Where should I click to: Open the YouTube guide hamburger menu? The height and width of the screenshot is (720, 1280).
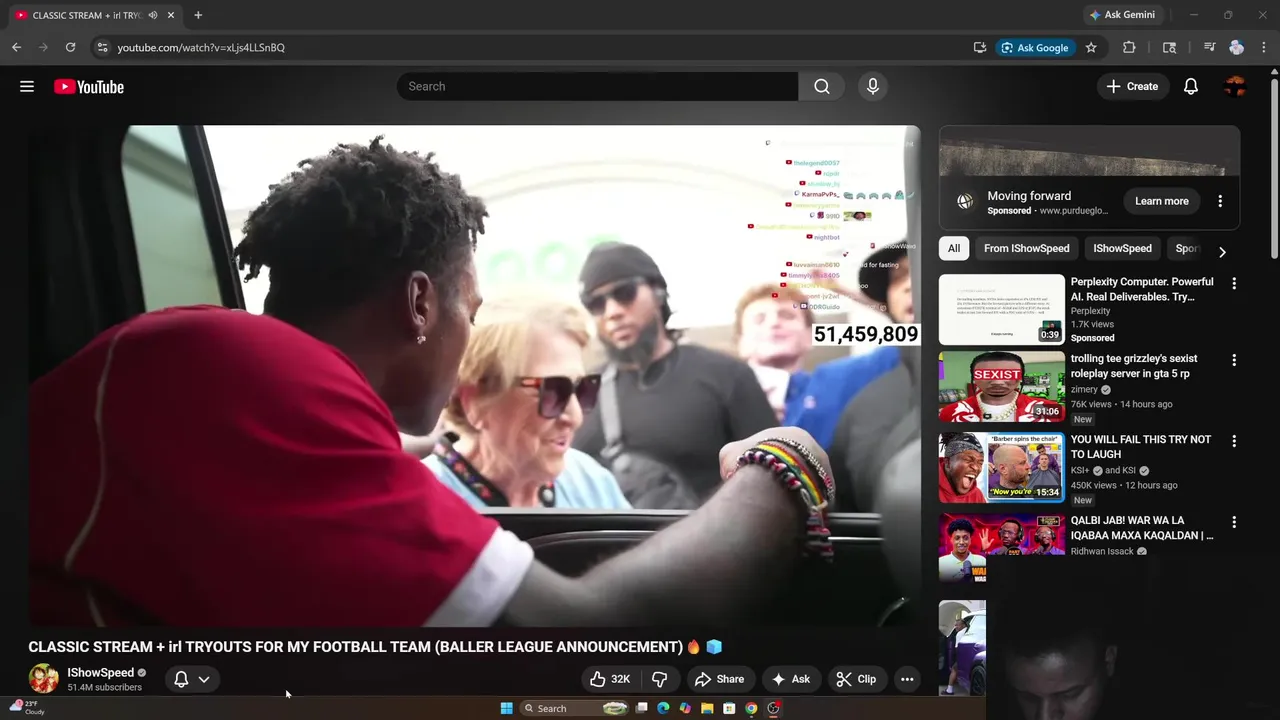pyautogui.click(x=27, y=87)
